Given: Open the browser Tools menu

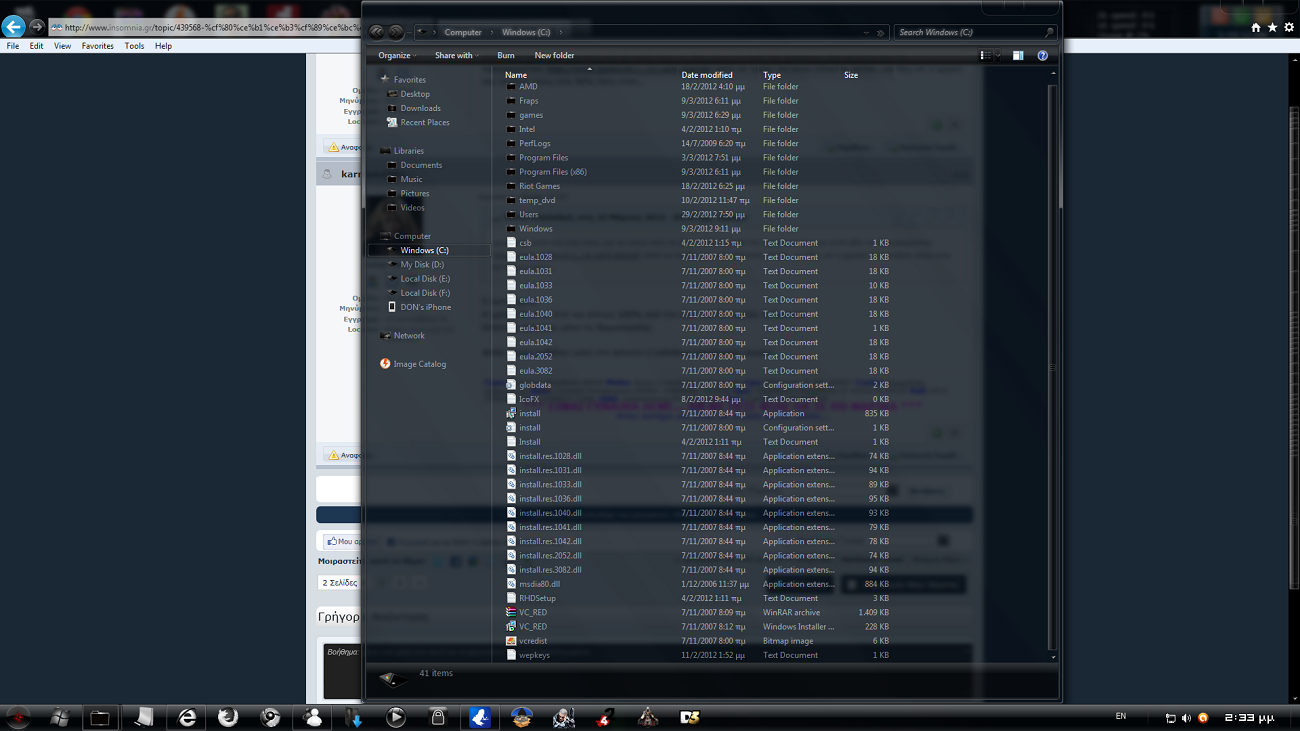Looking at the screenshot, I should pyautogui.click(x=134, y=46).
